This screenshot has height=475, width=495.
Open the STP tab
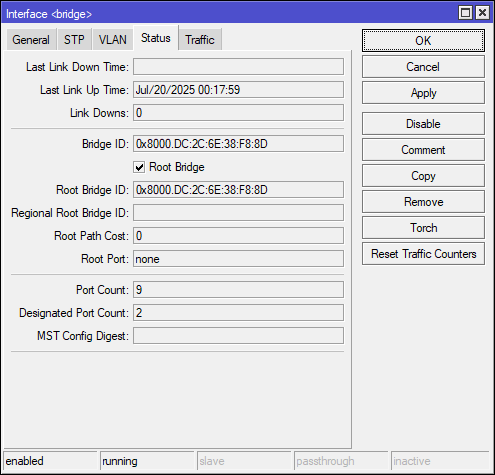[x=74, y=40]
